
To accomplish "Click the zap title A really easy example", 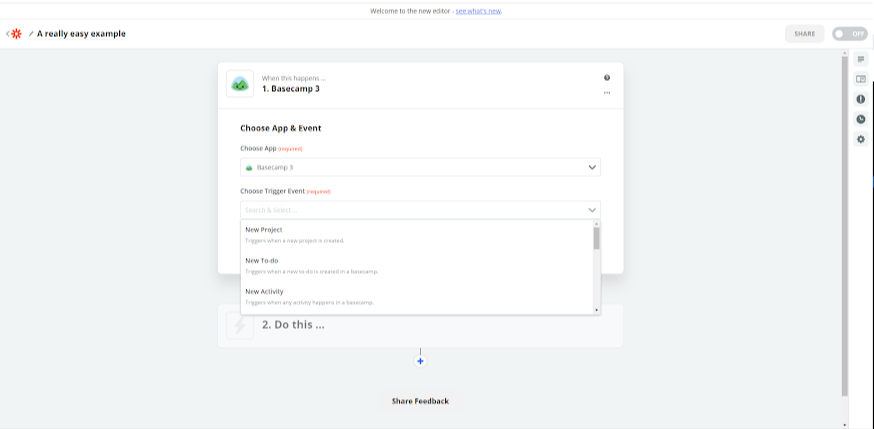I will [x=81, y=34].
